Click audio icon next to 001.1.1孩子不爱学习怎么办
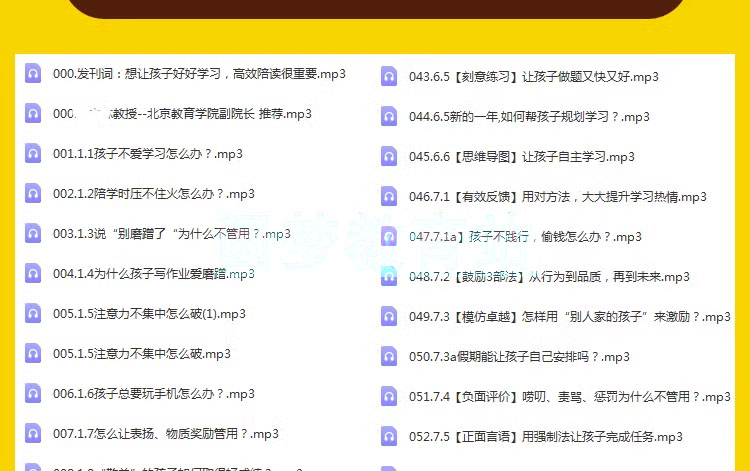This screenshot has height=471, width=750. [33, 153]
